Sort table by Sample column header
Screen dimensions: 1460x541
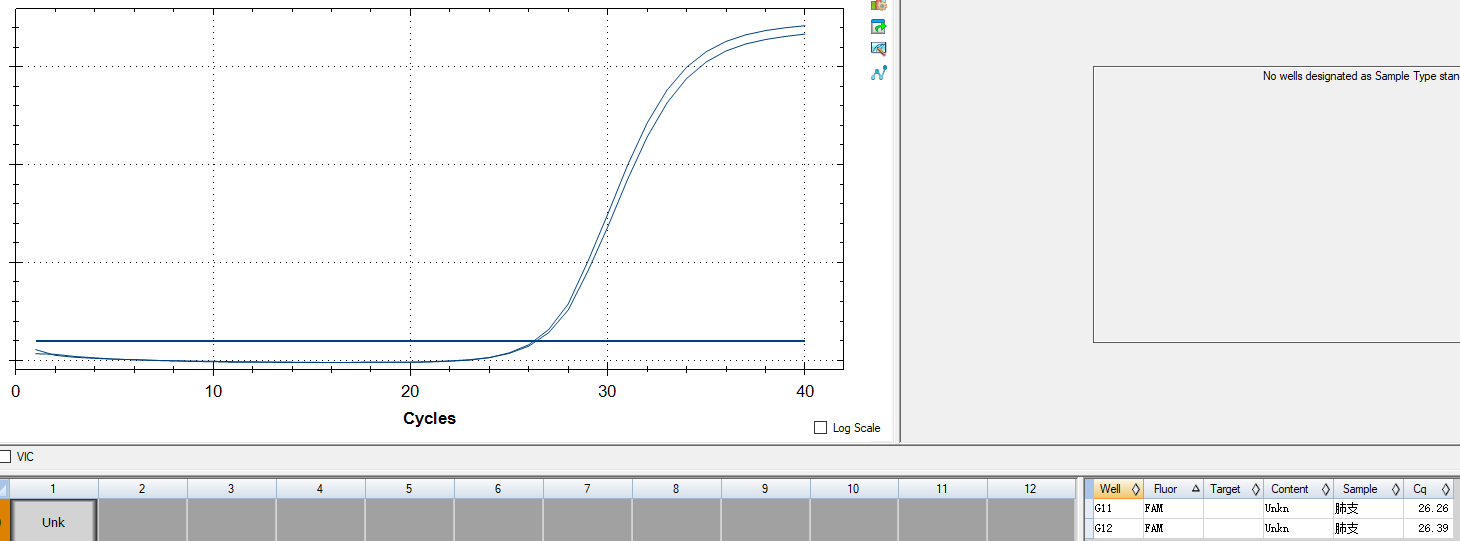[x=1368, y=489]
